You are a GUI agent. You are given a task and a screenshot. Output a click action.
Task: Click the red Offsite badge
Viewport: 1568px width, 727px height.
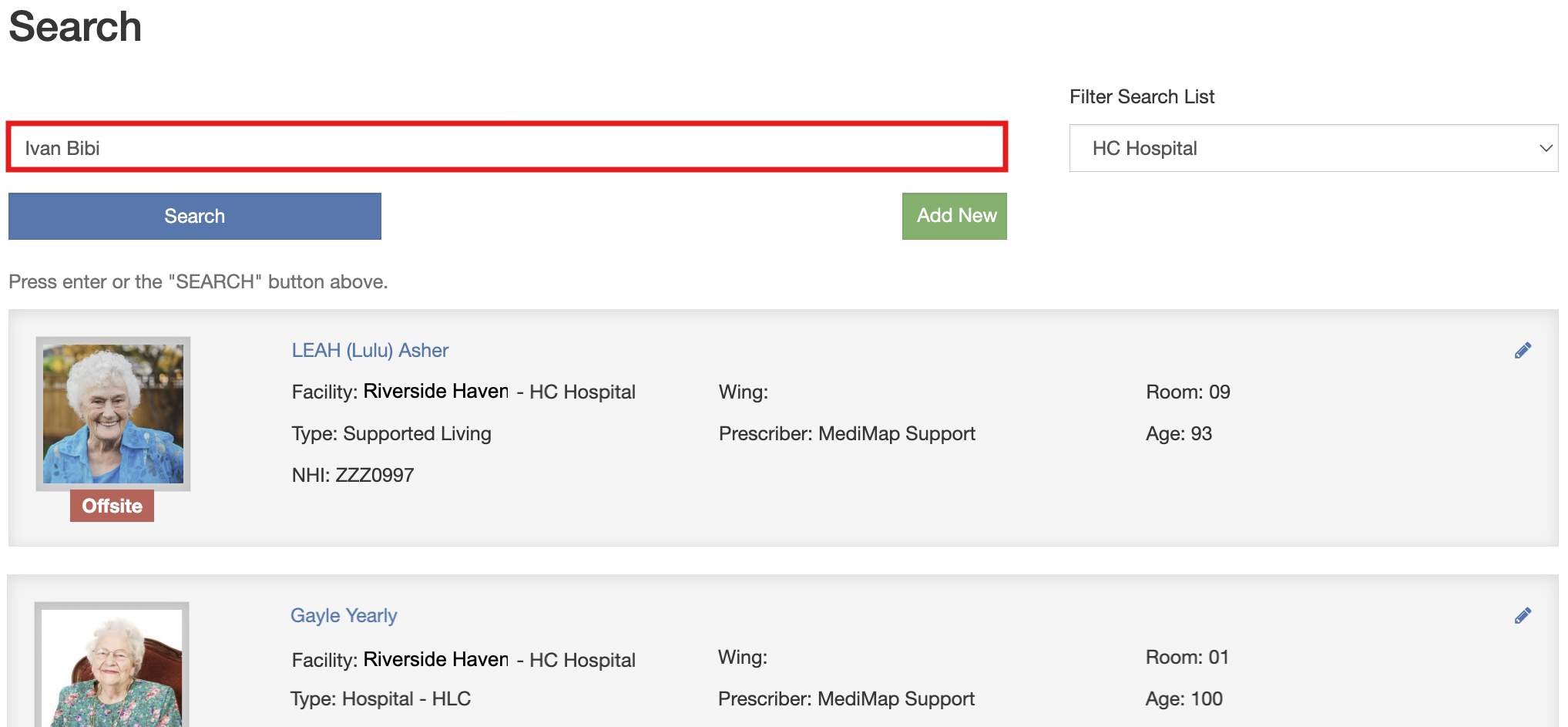coord(112,506)
